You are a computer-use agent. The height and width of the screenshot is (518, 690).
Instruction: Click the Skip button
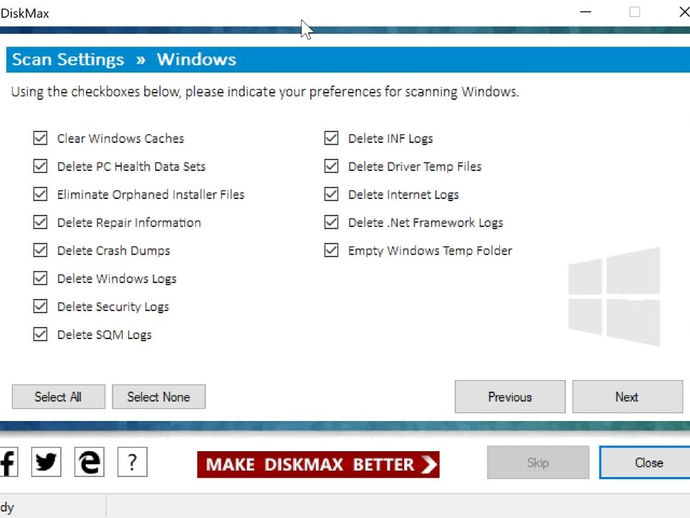click(x=538, y=463)
